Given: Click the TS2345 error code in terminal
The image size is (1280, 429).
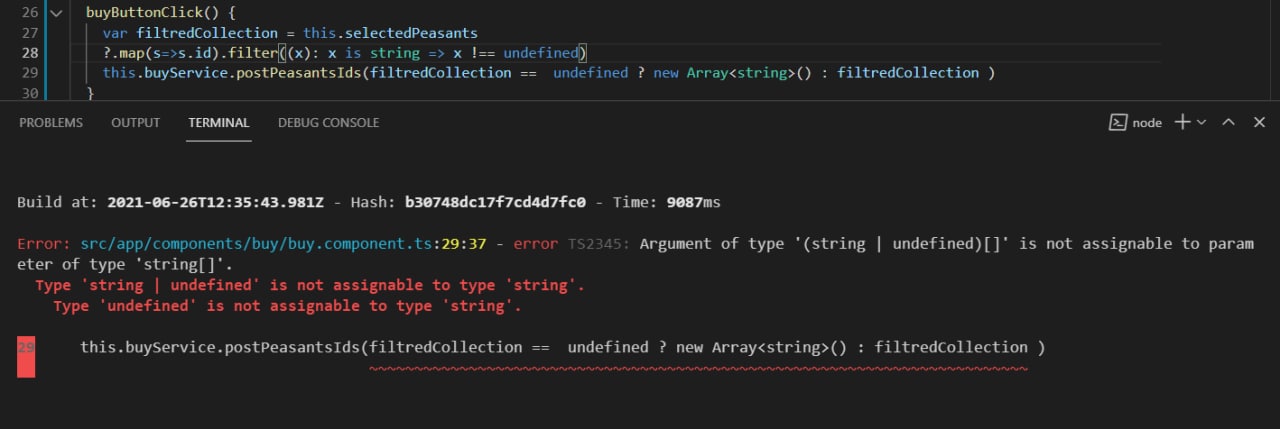Looking at the screenshot, I should 599,244.
